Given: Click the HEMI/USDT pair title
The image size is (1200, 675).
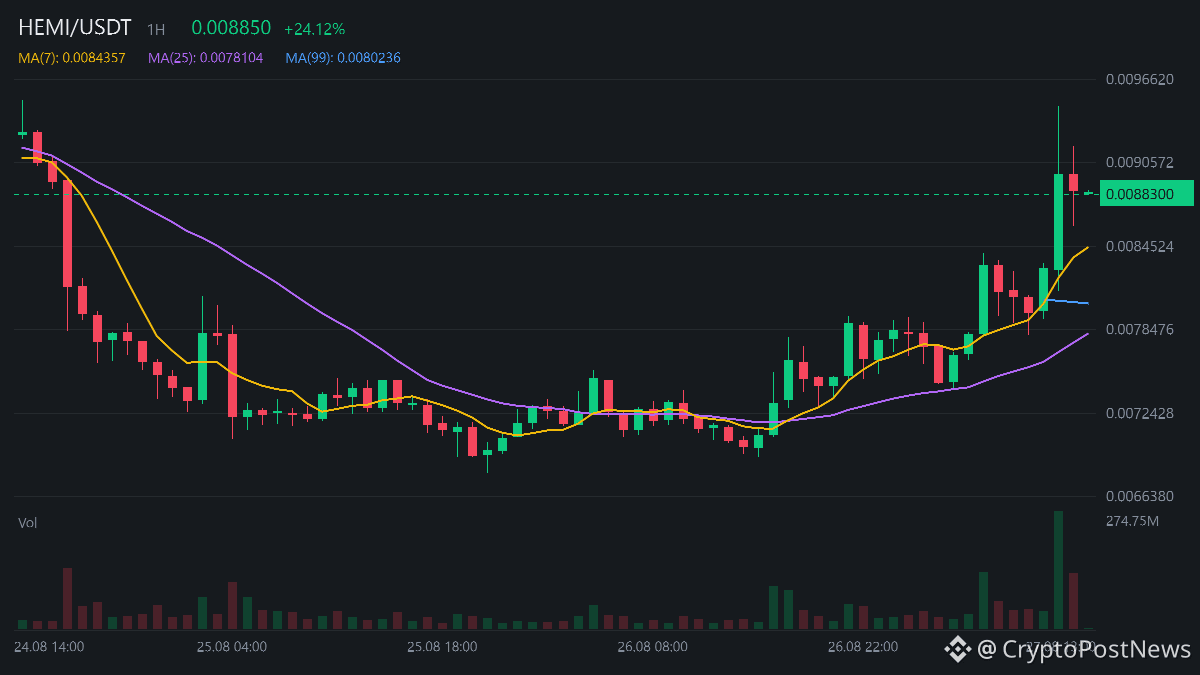Looking at the screenshot, I should (75, 28).
